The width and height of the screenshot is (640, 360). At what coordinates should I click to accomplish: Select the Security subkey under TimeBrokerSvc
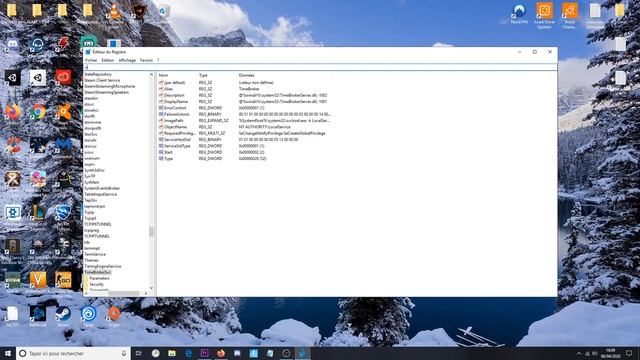(x=97, y=284)
